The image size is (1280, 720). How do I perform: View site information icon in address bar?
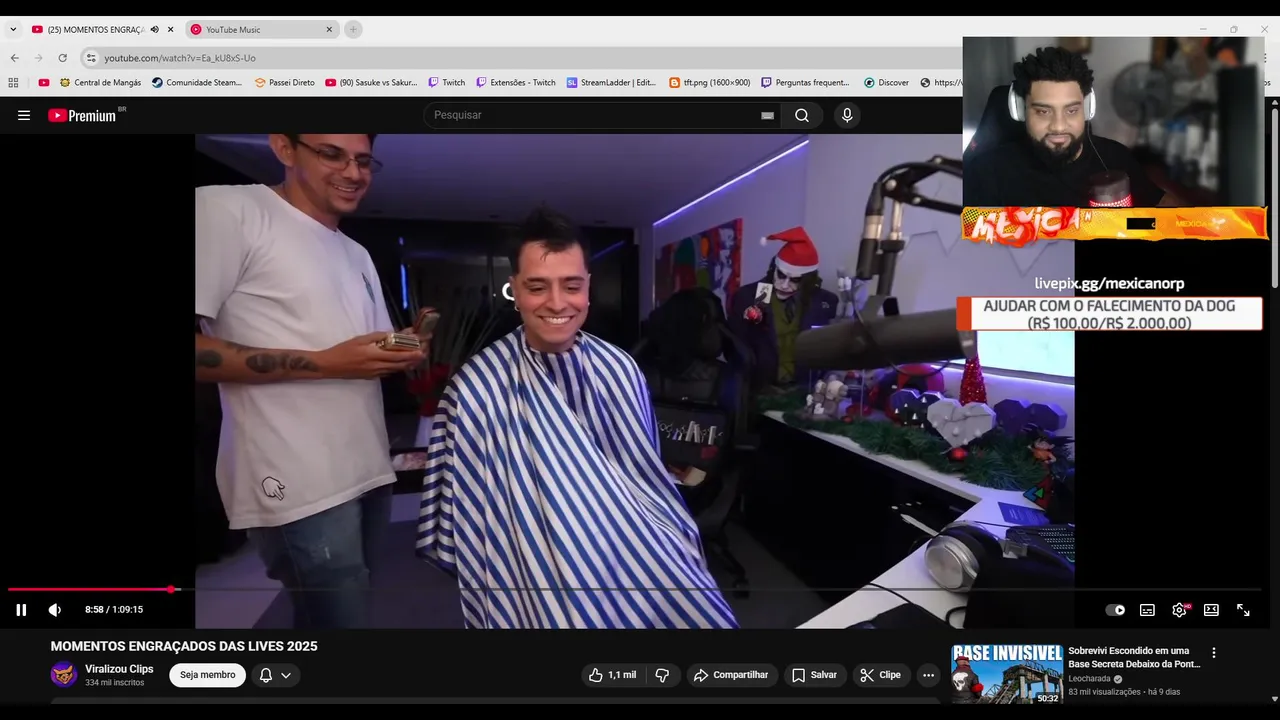tap(91, 58)
